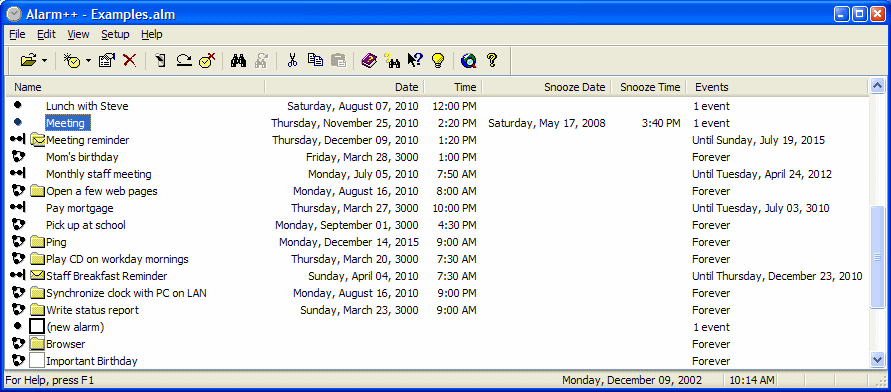Image resolution: width=891 pixels, height=392 pixels.
Task: Click the open folder toolbar icon
Action: coord(28,60)
